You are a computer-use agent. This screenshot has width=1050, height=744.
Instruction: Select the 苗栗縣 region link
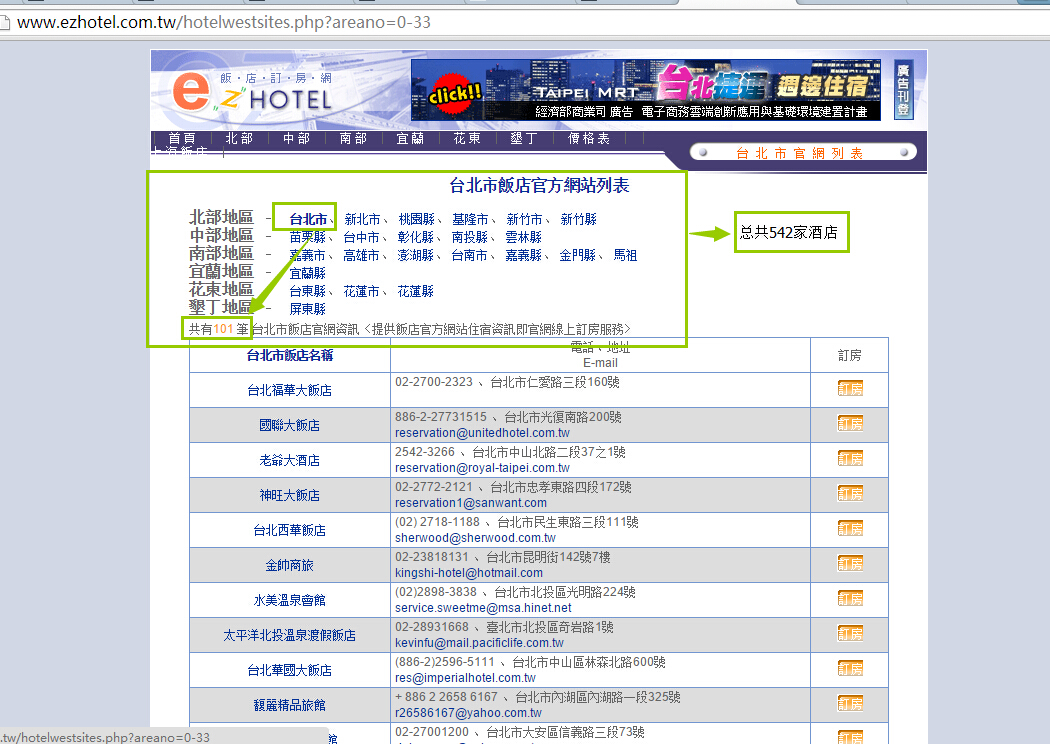(308, 237)
